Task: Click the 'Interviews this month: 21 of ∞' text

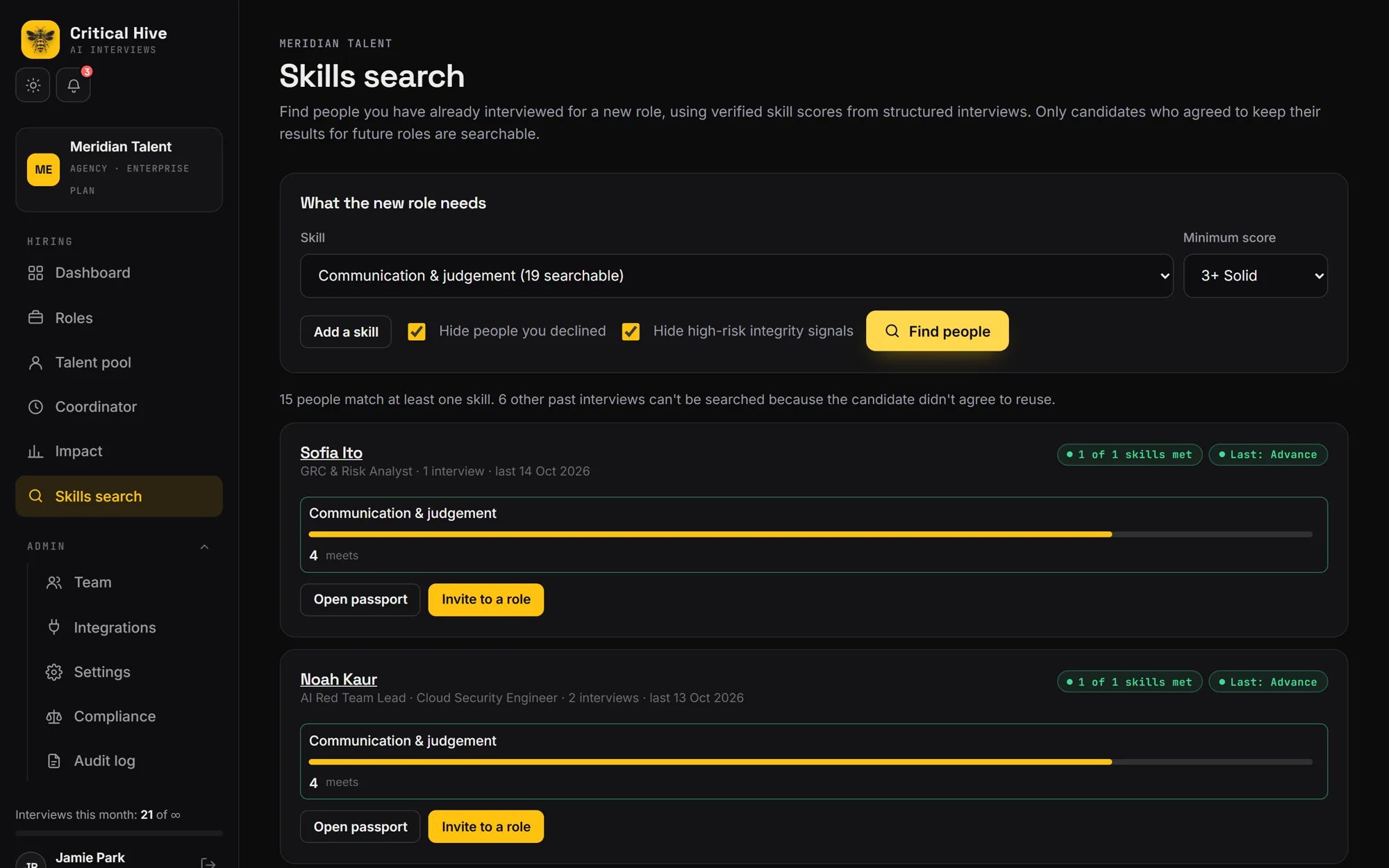Action: point(98,815)
